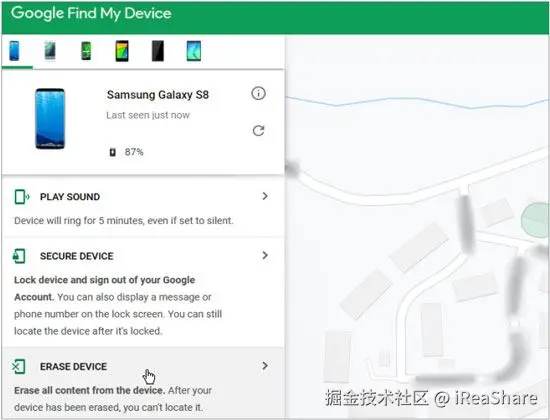The width and height of the screenshot is (550, 420).
Task: Select the first blue phone device tab
Action: click(14, 51)
